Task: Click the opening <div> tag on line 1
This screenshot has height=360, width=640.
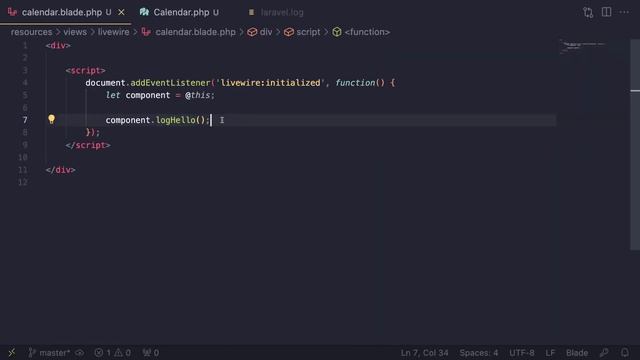Action: [58, 46]
